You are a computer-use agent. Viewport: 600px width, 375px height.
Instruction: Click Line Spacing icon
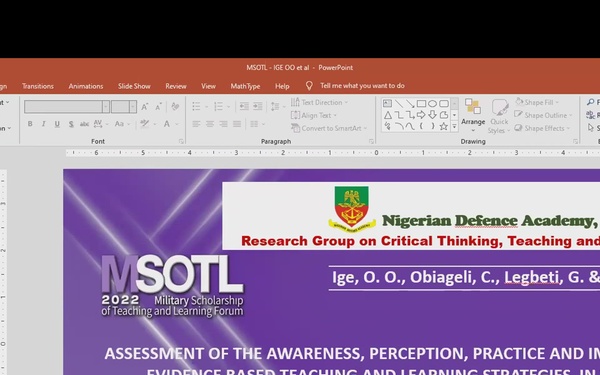[x=275, y=106]
